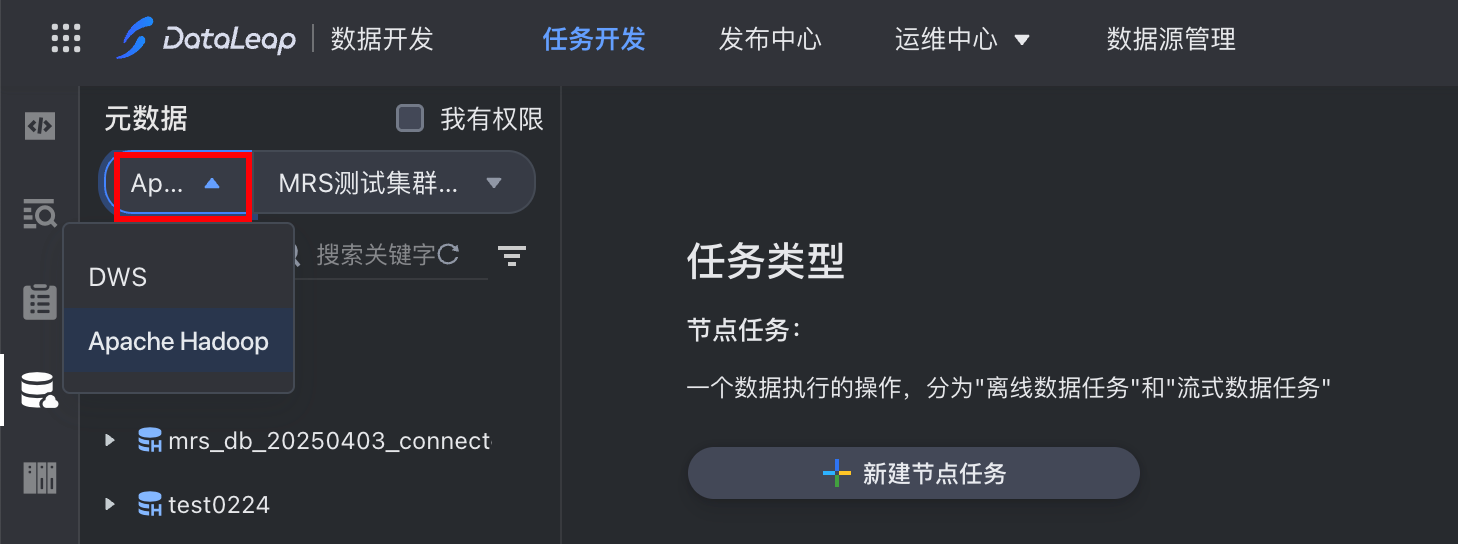Open the filter icon in metadata panel
Screen dimensions: 1458x544
point(512,256)
